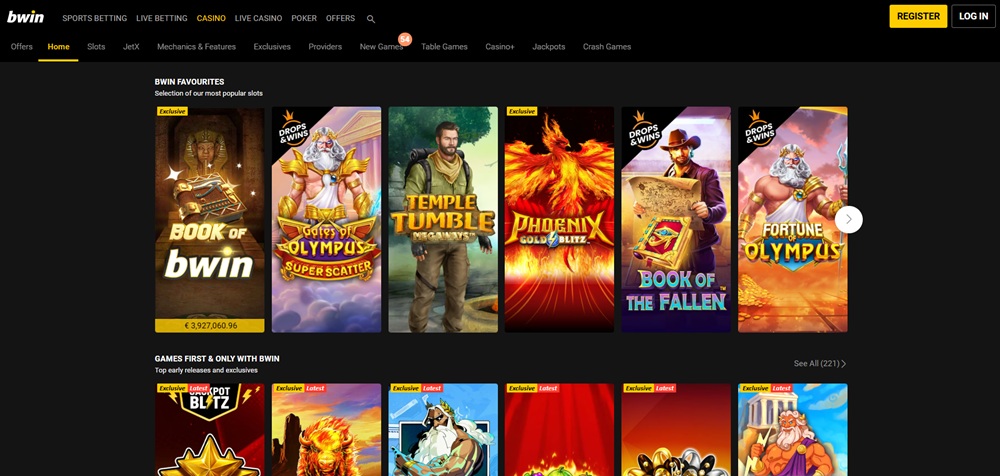Viewport: 1000px width, 476px height.
Task: Launch Phoenix Gold Blitz game
Action: (559, 219)
